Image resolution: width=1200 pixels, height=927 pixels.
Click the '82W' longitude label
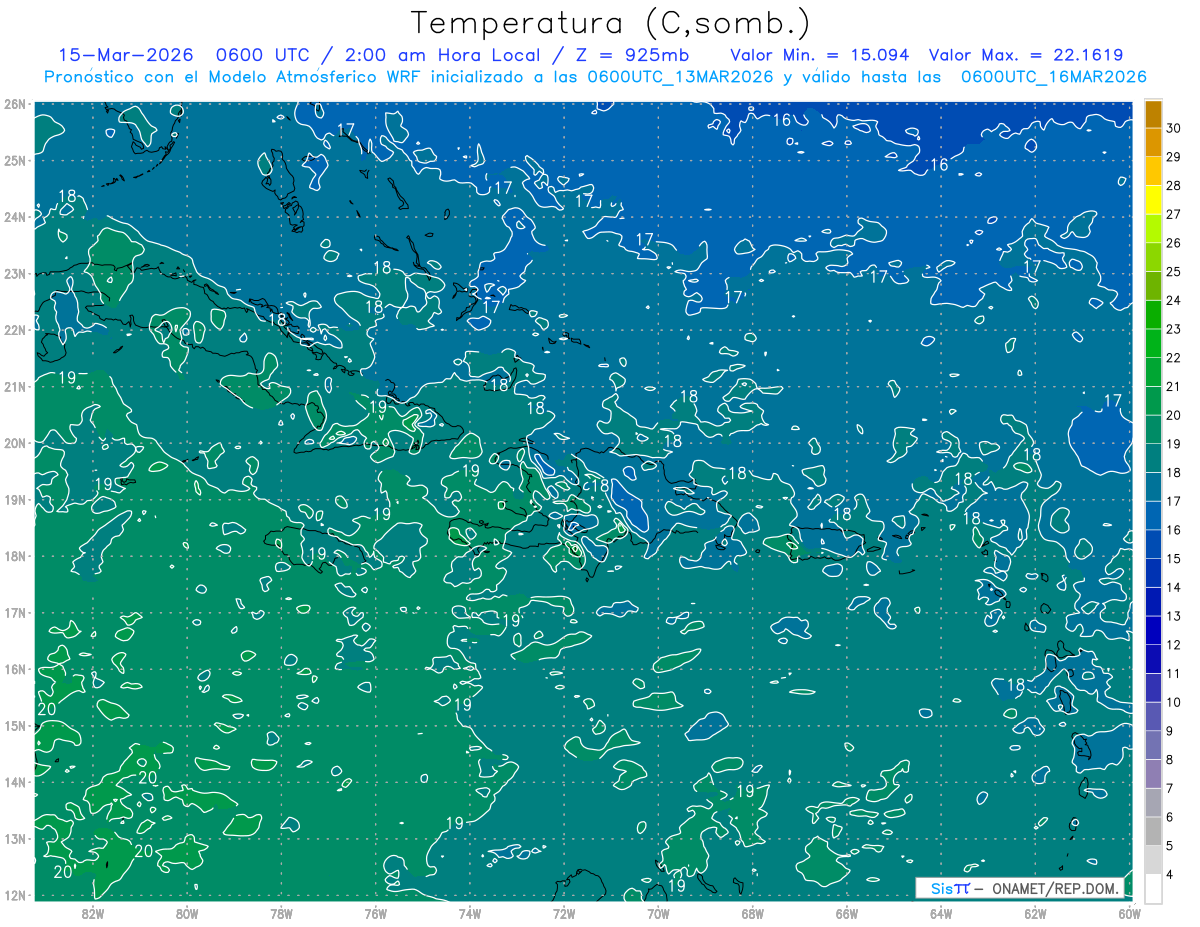93,913
